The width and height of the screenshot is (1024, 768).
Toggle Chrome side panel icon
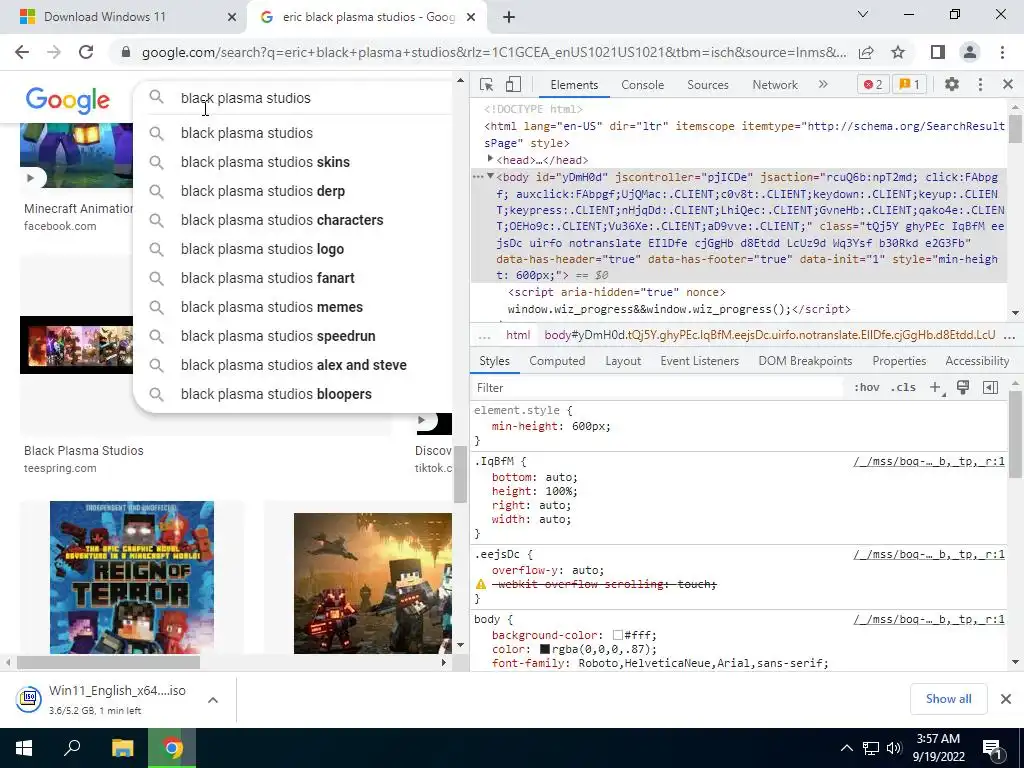[x=937, y=52]
